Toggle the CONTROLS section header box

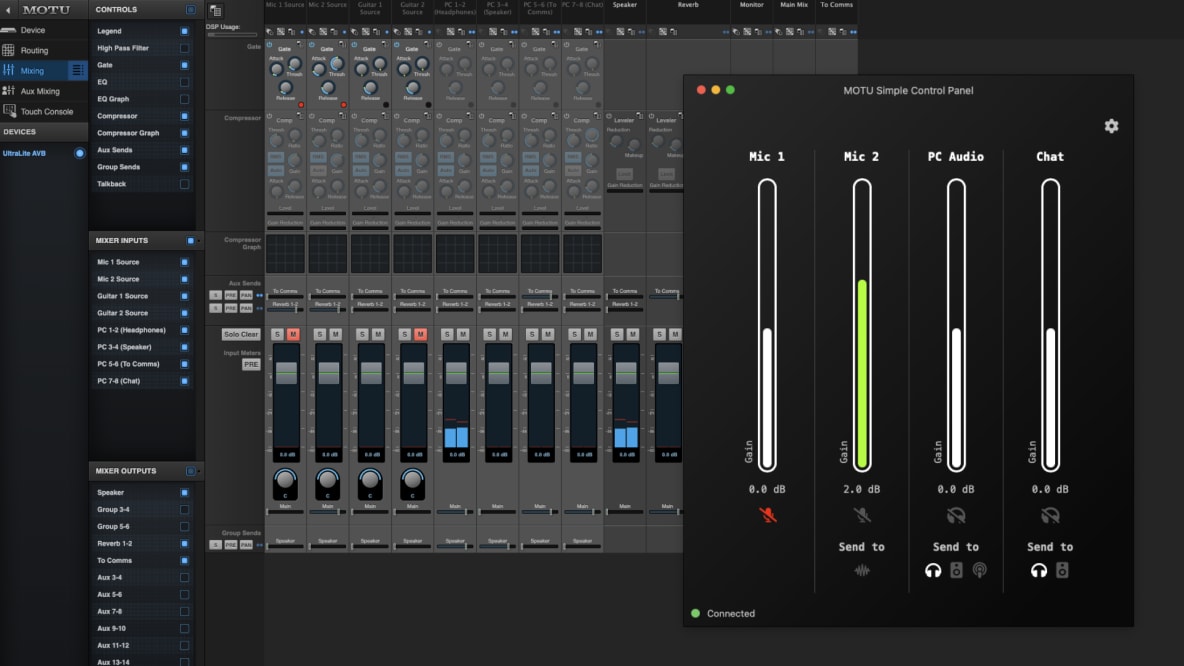[x=190, y=10]
